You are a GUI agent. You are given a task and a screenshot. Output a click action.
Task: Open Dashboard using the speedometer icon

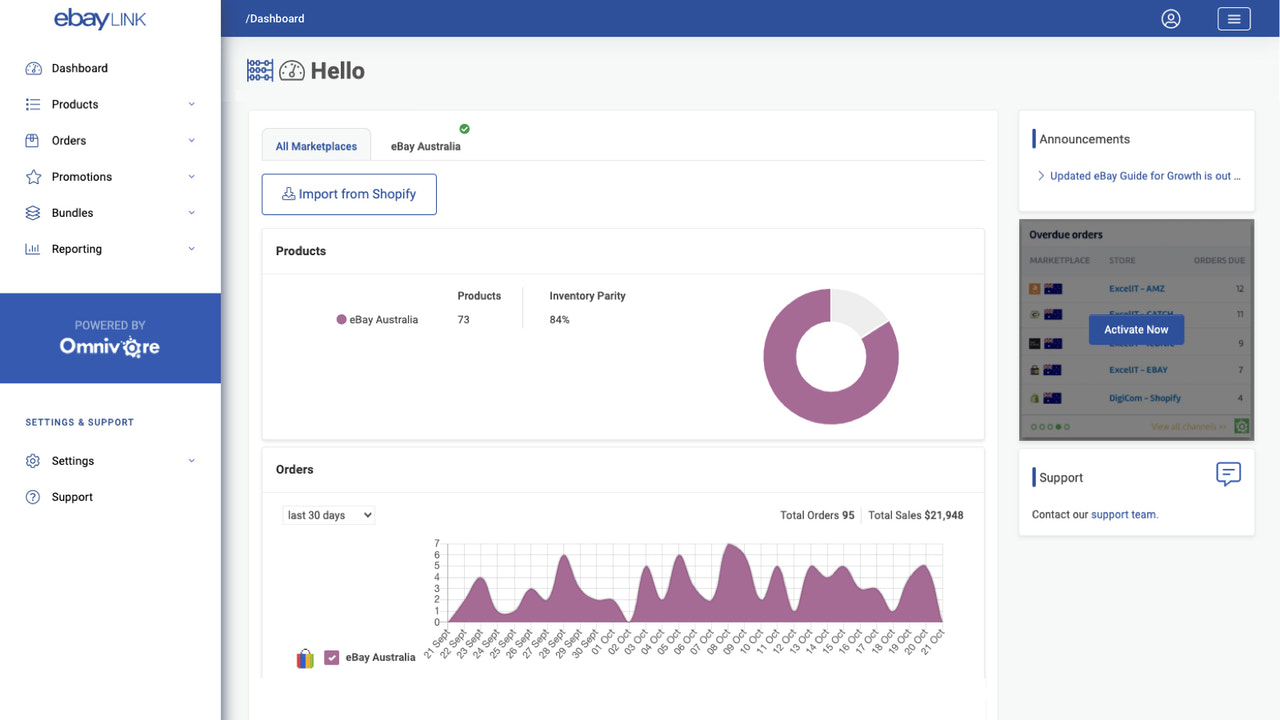tap(35, 68)
